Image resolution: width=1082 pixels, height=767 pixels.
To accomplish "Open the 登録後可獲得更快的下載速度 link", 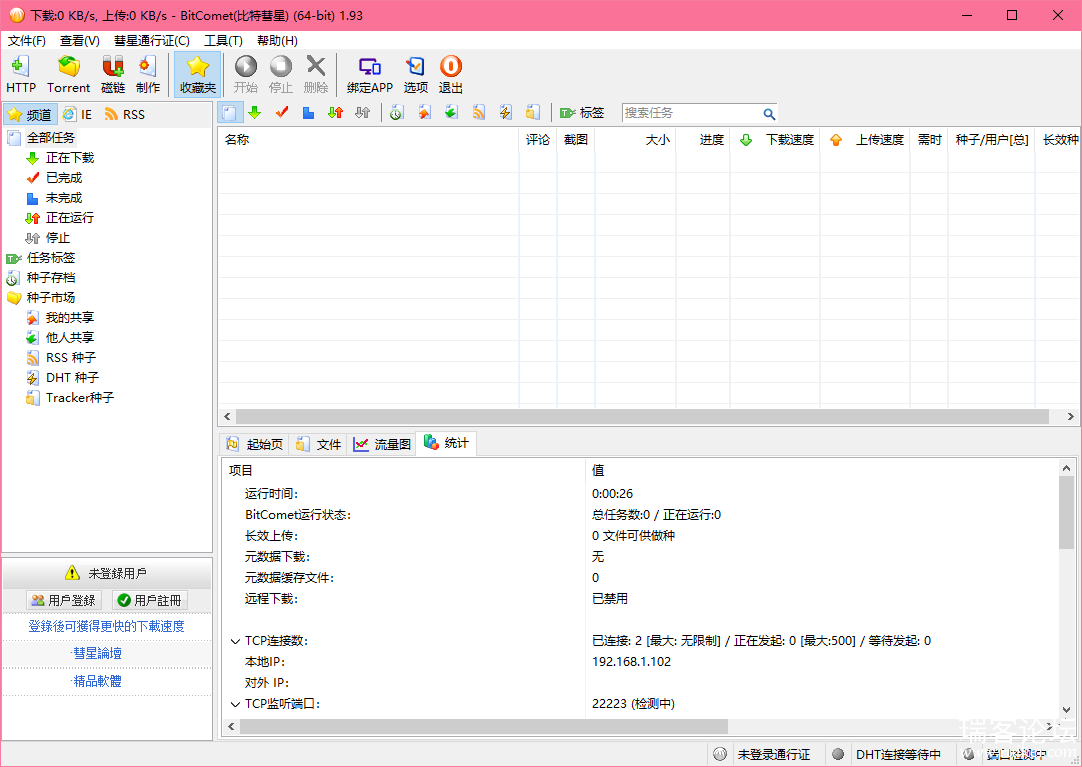I will 106,626.
